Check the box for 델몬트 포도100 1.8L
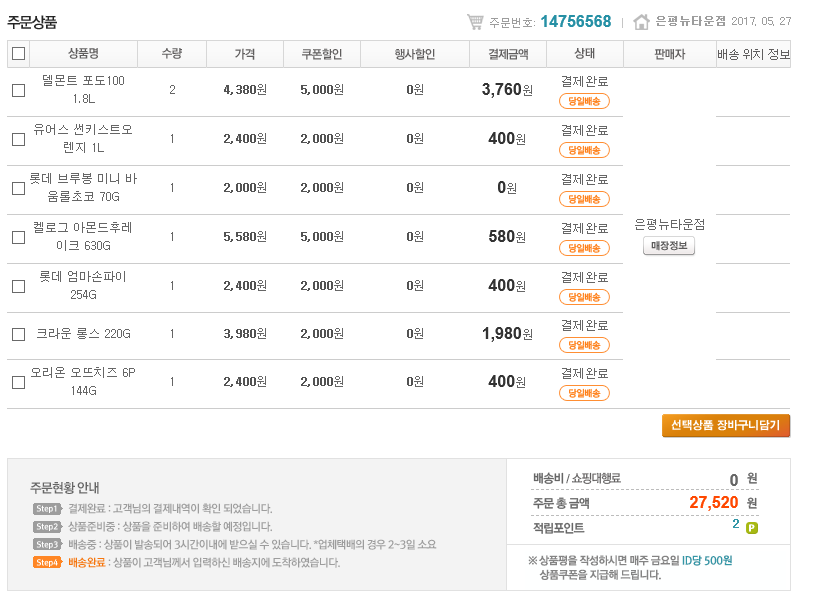Image resolution: width=814 pixels, height=594 pixels. click(x=18, y=91)
